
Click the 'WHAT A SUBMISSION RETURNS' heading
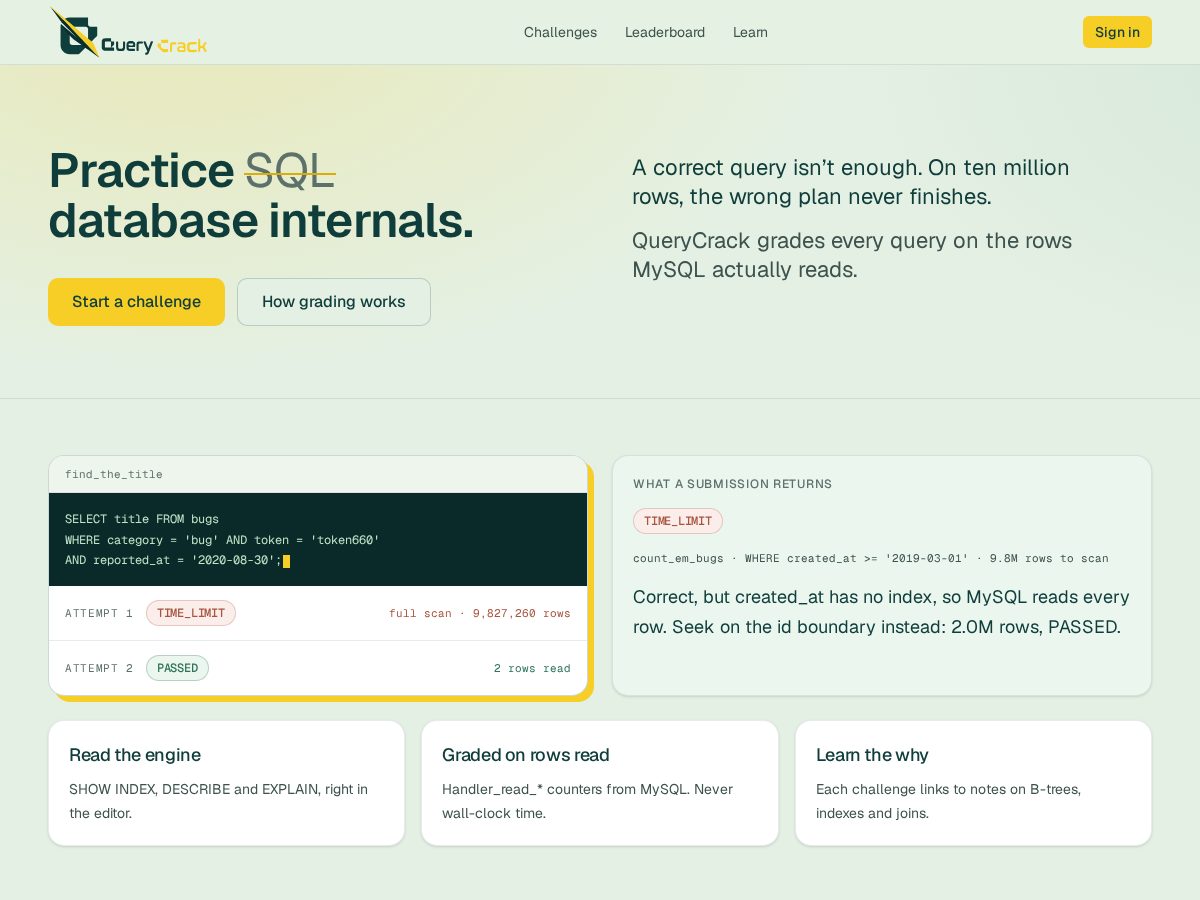click(732, 484)
